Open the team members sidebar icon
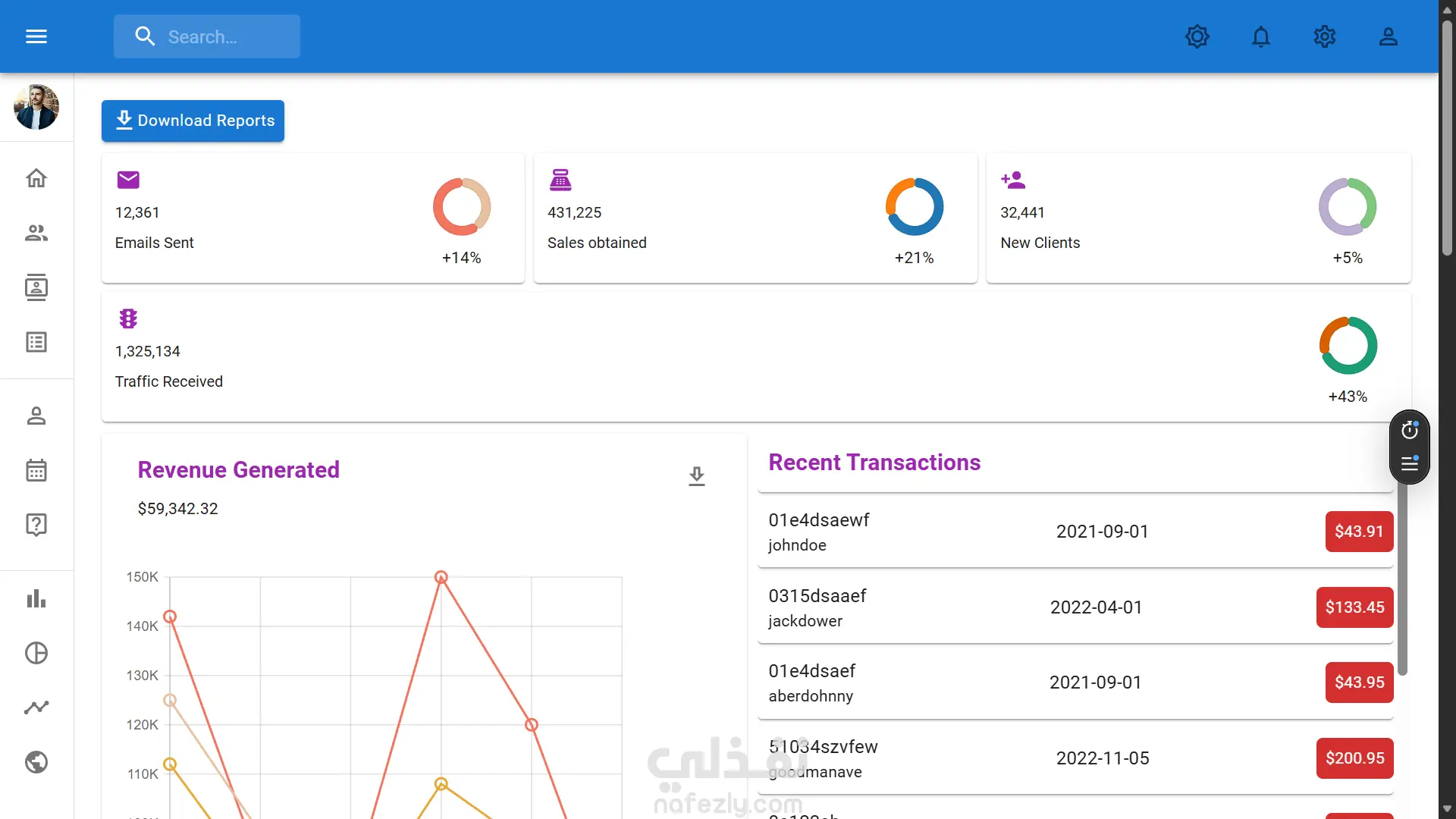The height and width of the screenshot is (819, 1456). (36, 233)
